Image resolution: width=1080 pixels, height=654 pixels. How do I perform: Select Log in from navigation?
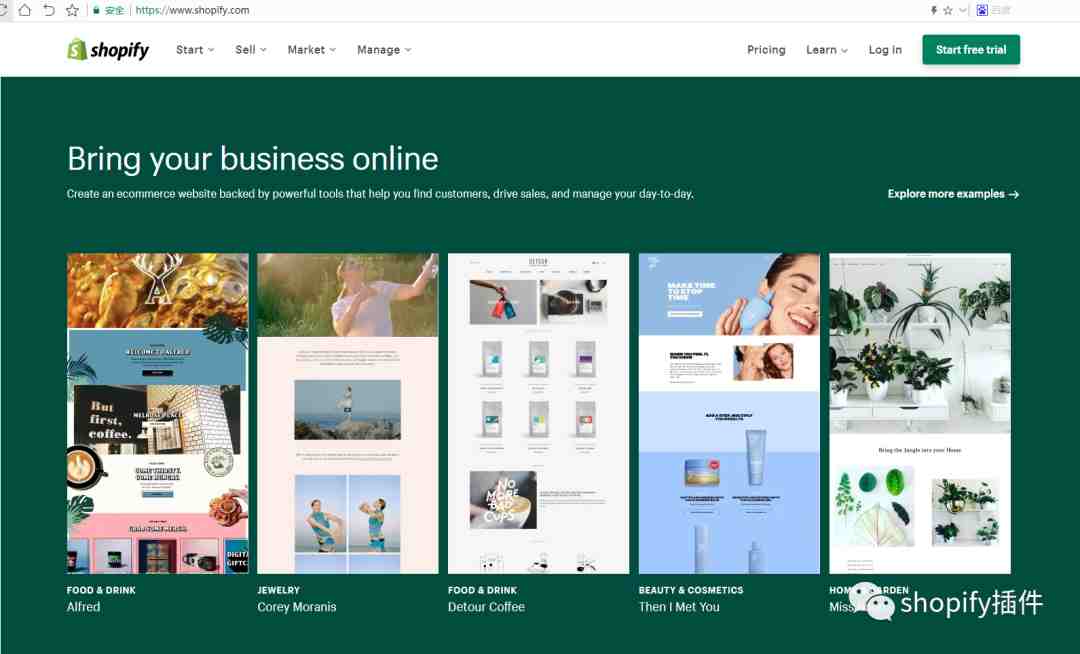885,50
